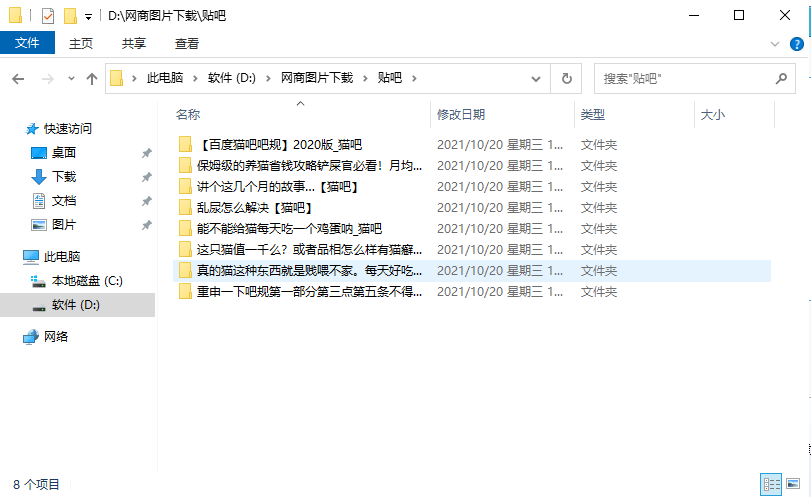The image size is (811, 497).
Task: Click the pin icon beside 文档
Action: tap(147, 201)
